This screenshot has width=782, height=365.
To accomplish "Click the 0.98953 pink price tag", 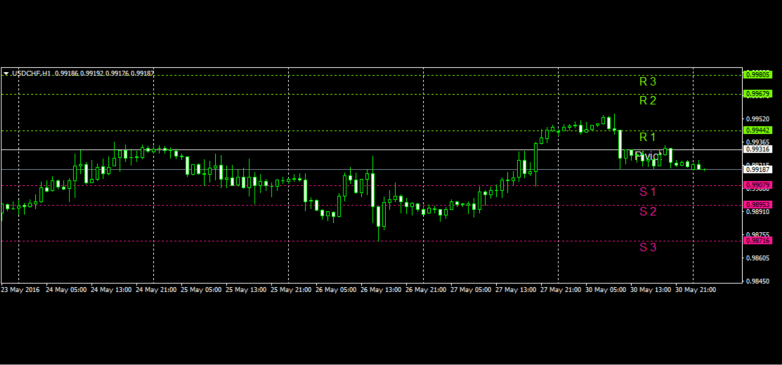I will 758,205.
